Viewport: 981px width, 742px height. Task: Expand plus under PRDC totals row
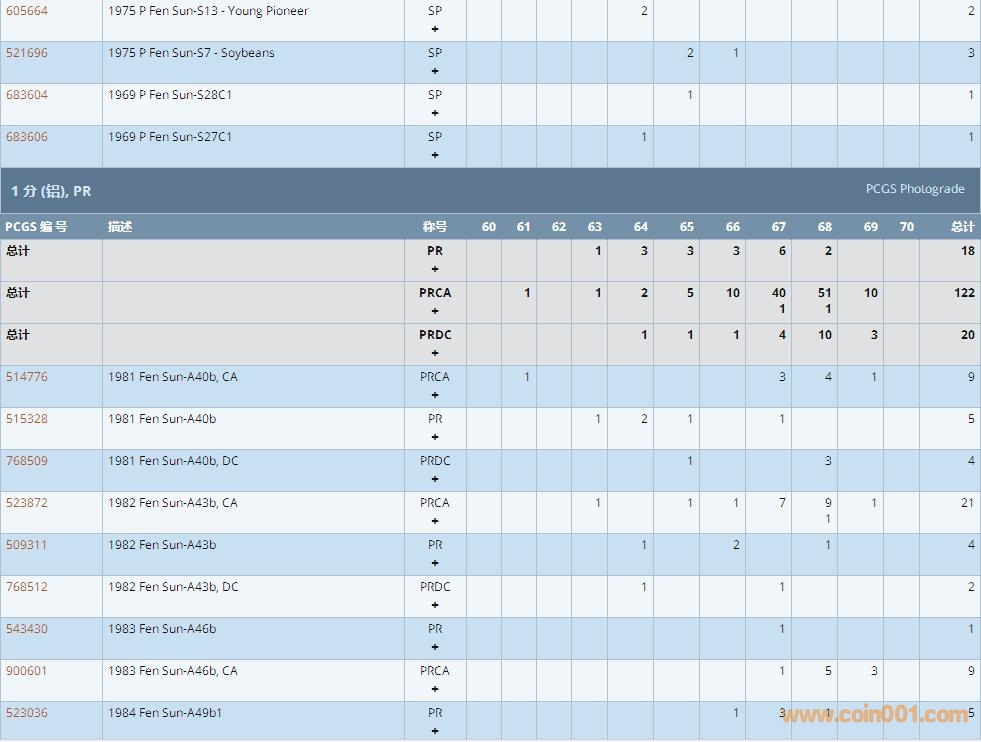pos(435,353)
